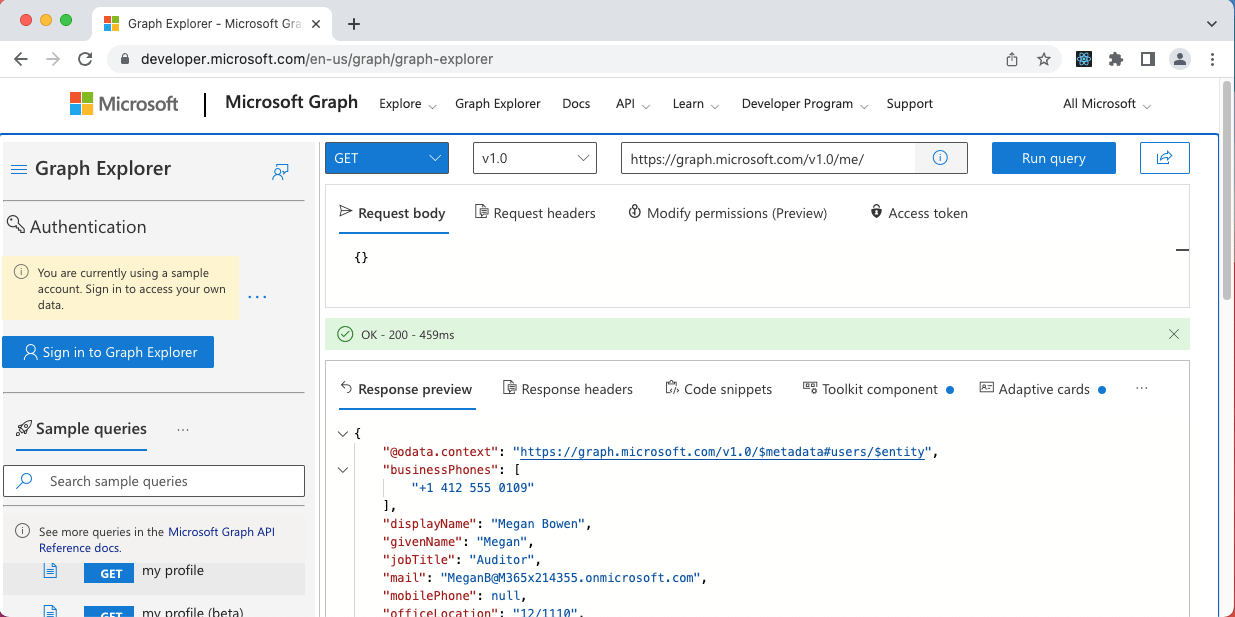Viewport: 1235px width, 617px height.
Task: Open the GET HTTP method dropdown
Action: coord(387,158)
